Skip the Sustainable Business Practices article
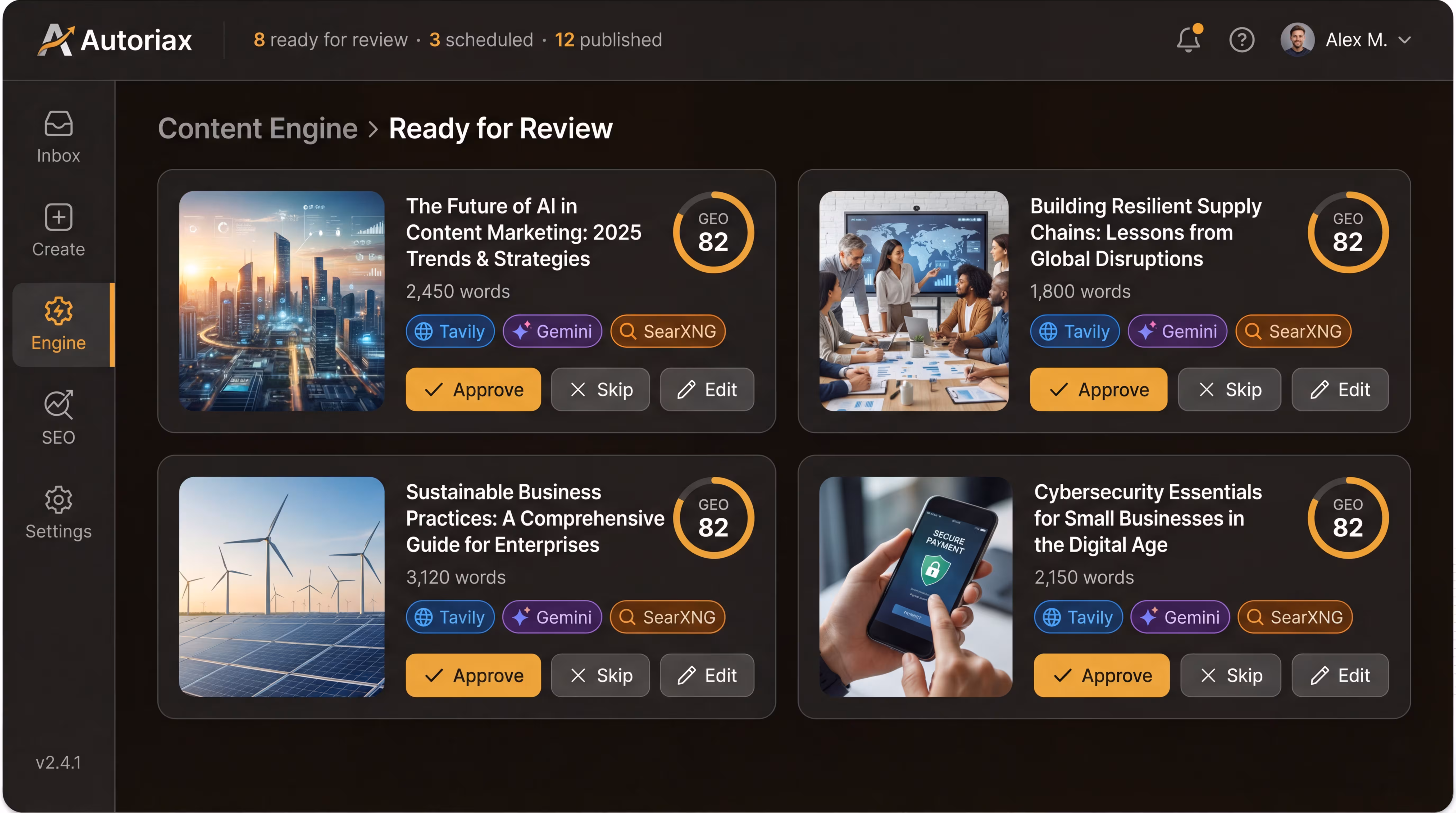This screenshot has height=813, width=1456. (600, 675)
